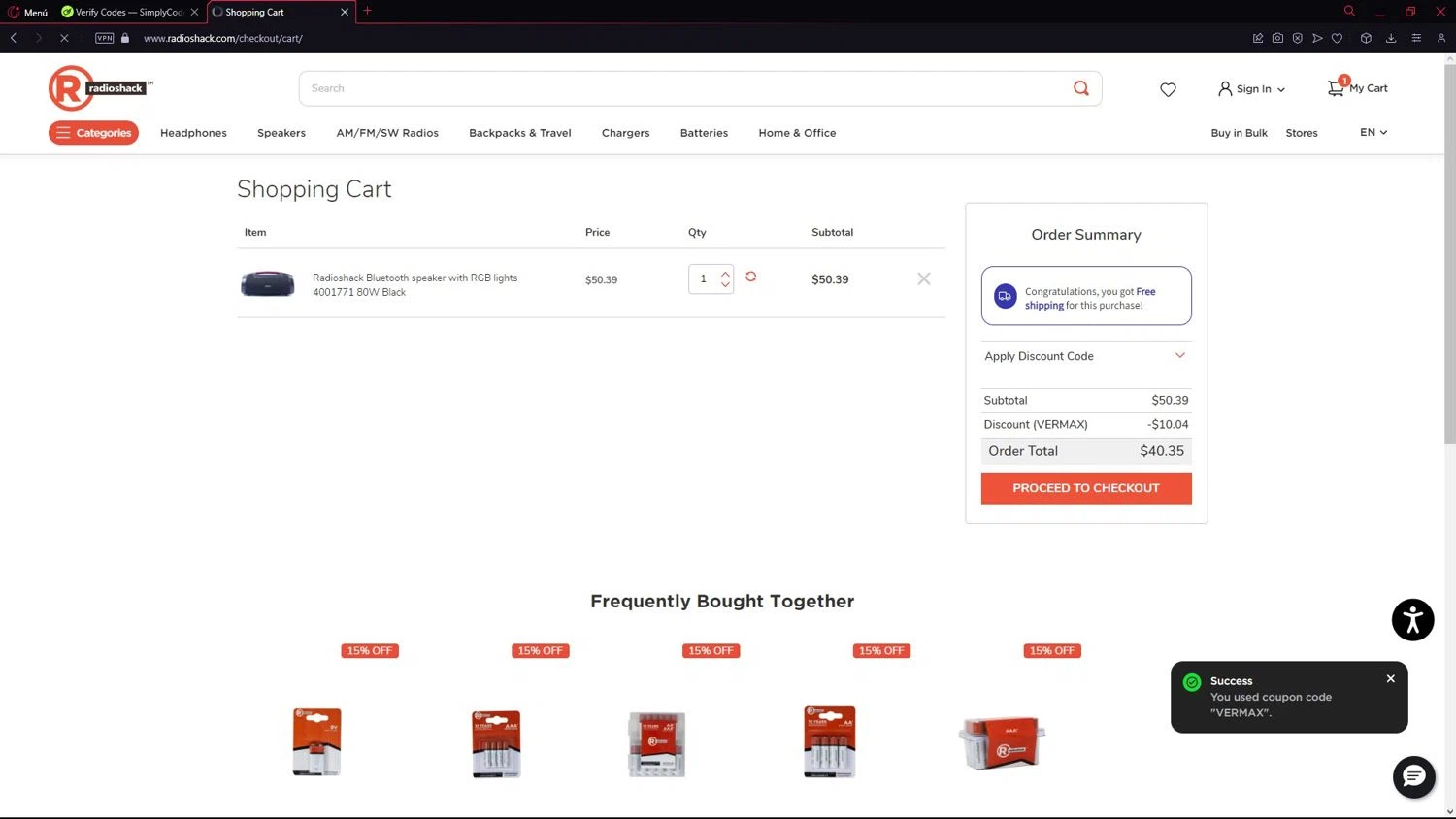The height and width of the screenshot is (819, 1456).
Task: Open browser extensions cube icon
Action: click(1366, 38)
